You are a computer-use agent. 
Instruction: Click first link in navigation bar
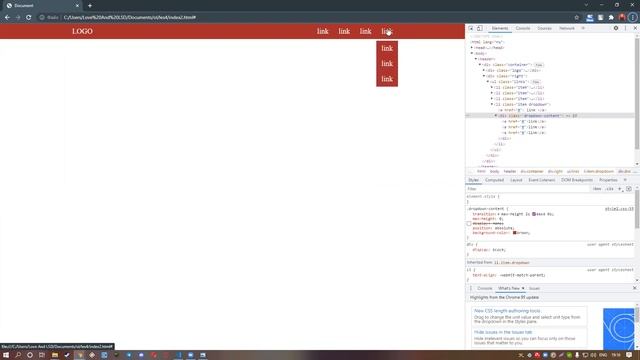coord(322,31)
